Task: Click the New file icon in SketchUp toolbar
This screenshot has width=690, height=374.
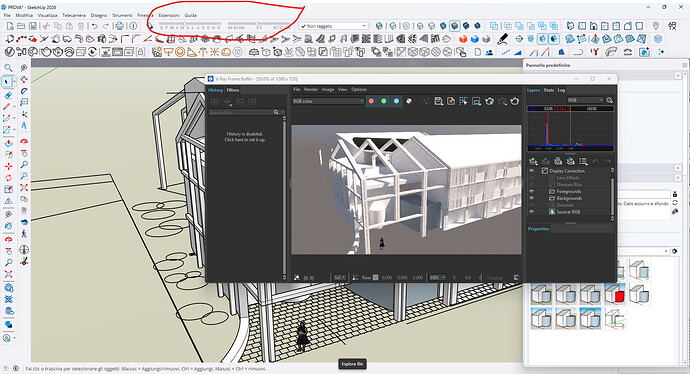Action: click(10, 26)
